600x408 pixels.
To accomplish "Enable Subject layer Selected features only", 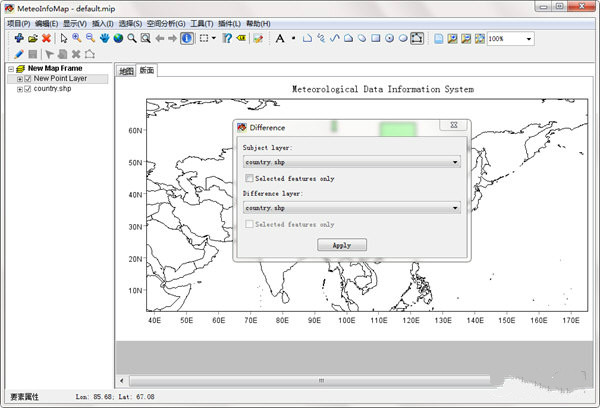I will point(249,178).
